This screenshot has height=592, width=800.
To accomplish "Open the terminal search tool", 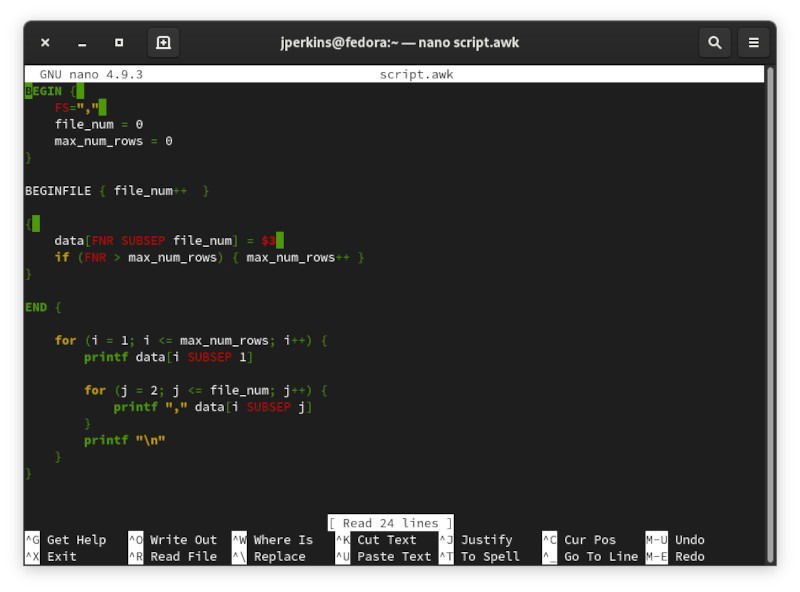I will [x=714, y=43].
